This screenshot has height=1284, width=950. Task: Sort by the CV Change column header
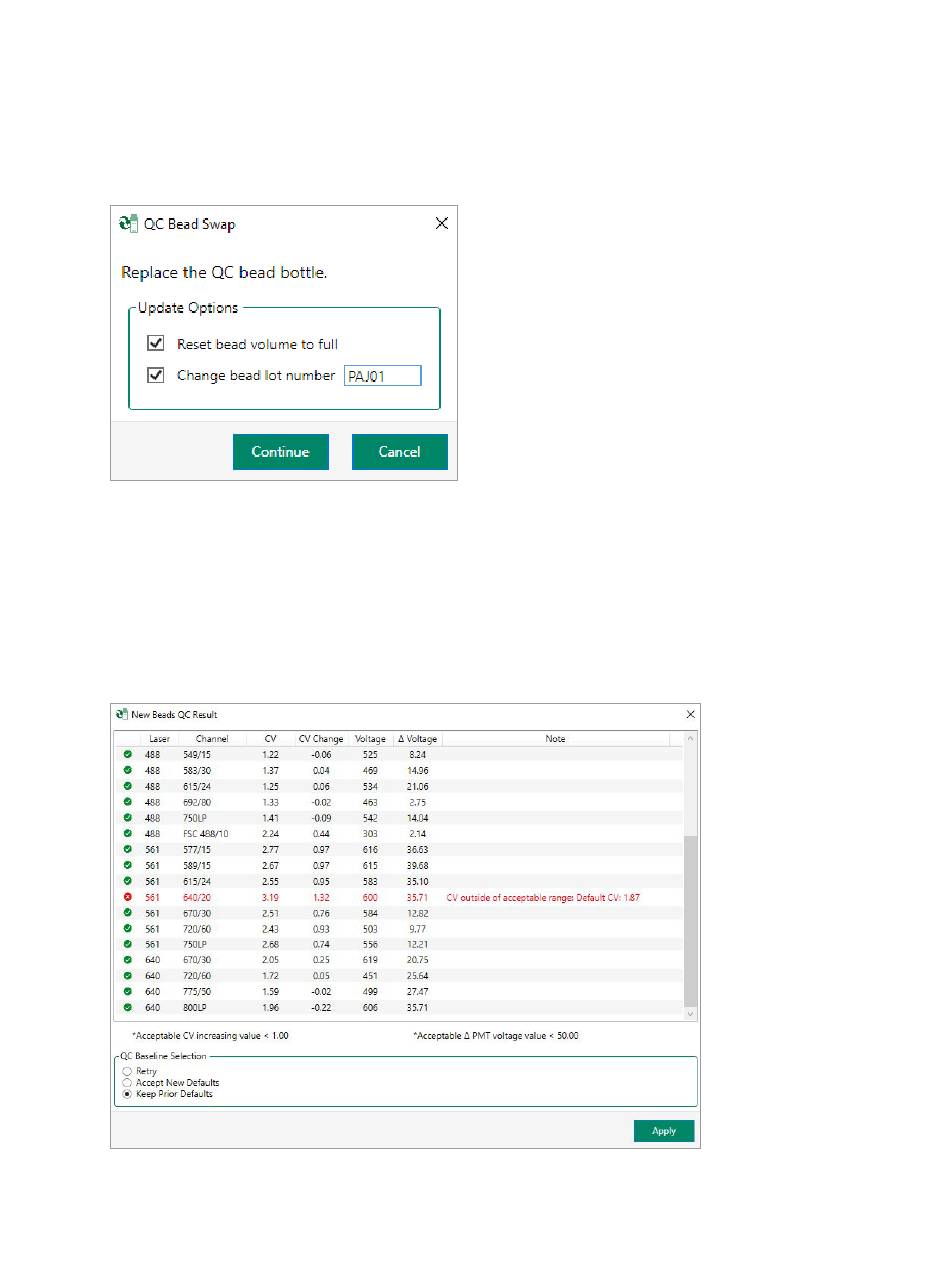click(320, 739)
